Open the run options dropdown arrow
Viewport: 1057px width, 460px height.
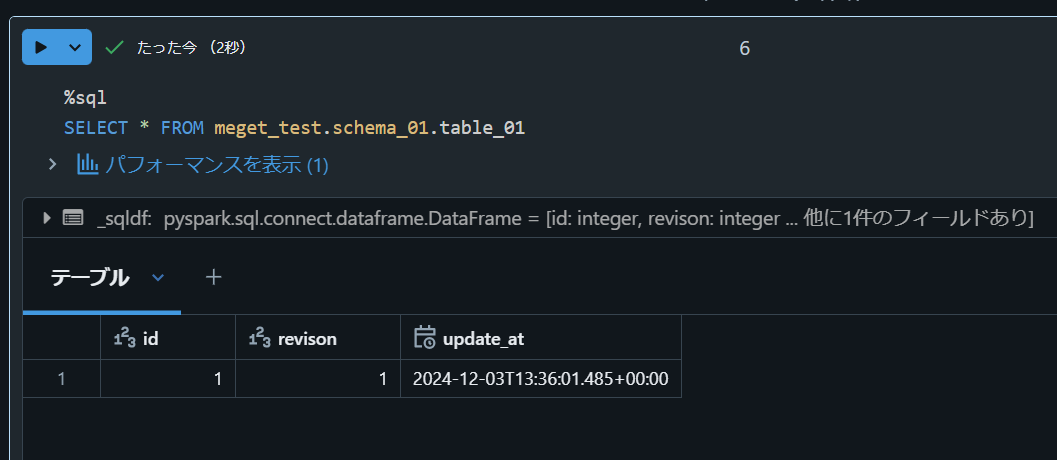click(75, 47)
